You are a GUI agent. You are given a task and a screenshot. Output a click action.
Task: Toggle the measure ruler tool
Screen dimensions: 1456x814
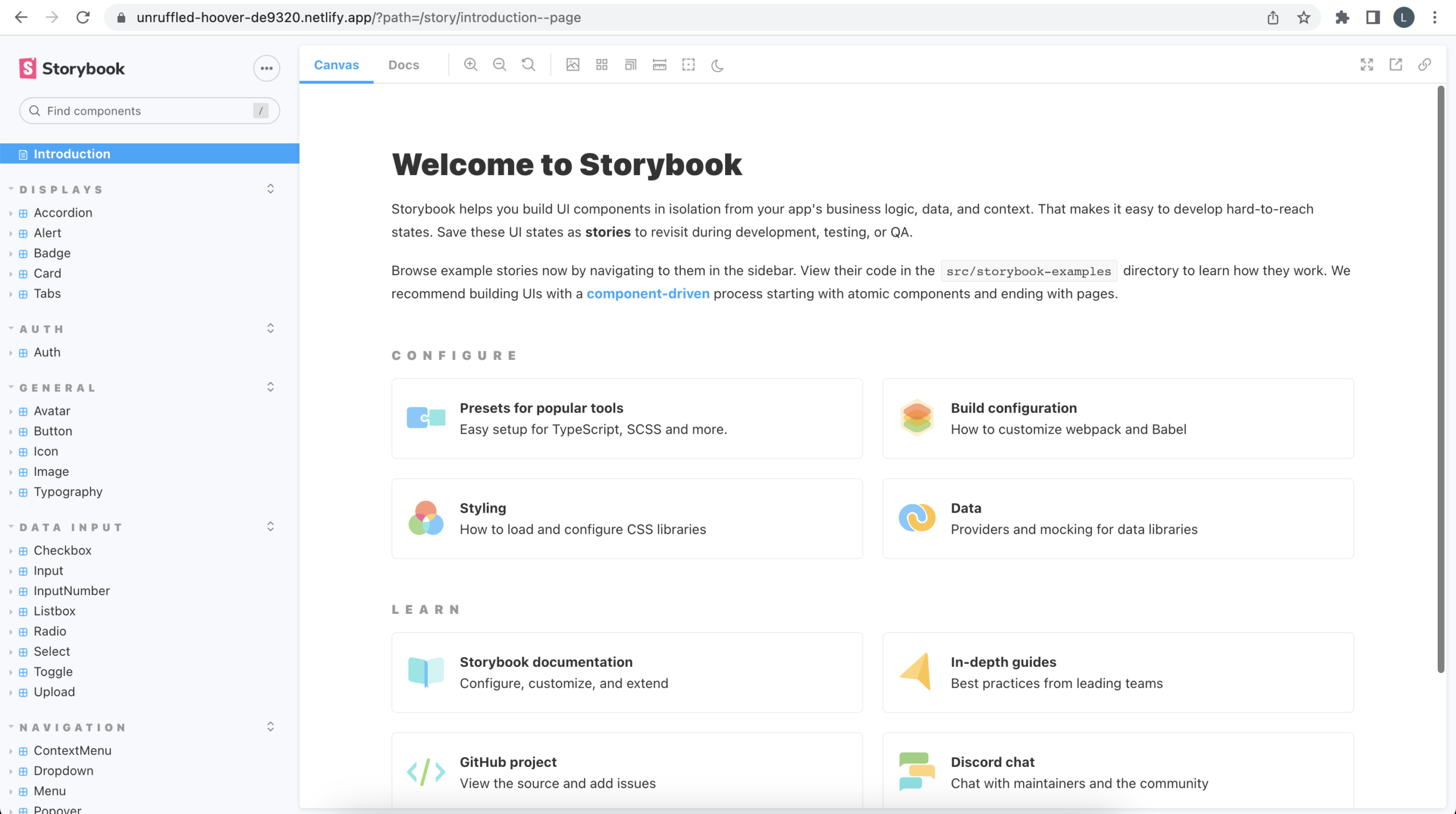point(660,65)
